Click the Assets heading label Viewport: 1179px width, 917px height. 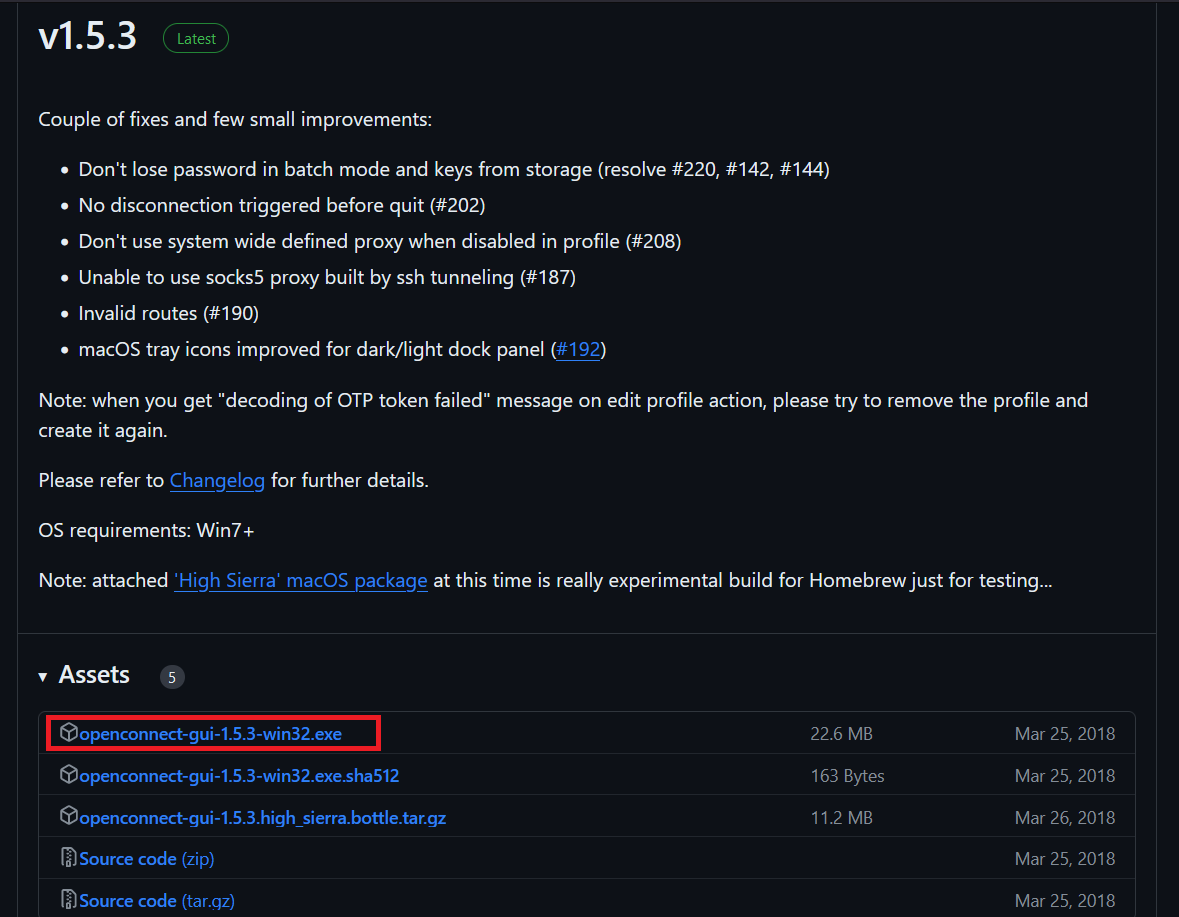[x=94, y=675]
